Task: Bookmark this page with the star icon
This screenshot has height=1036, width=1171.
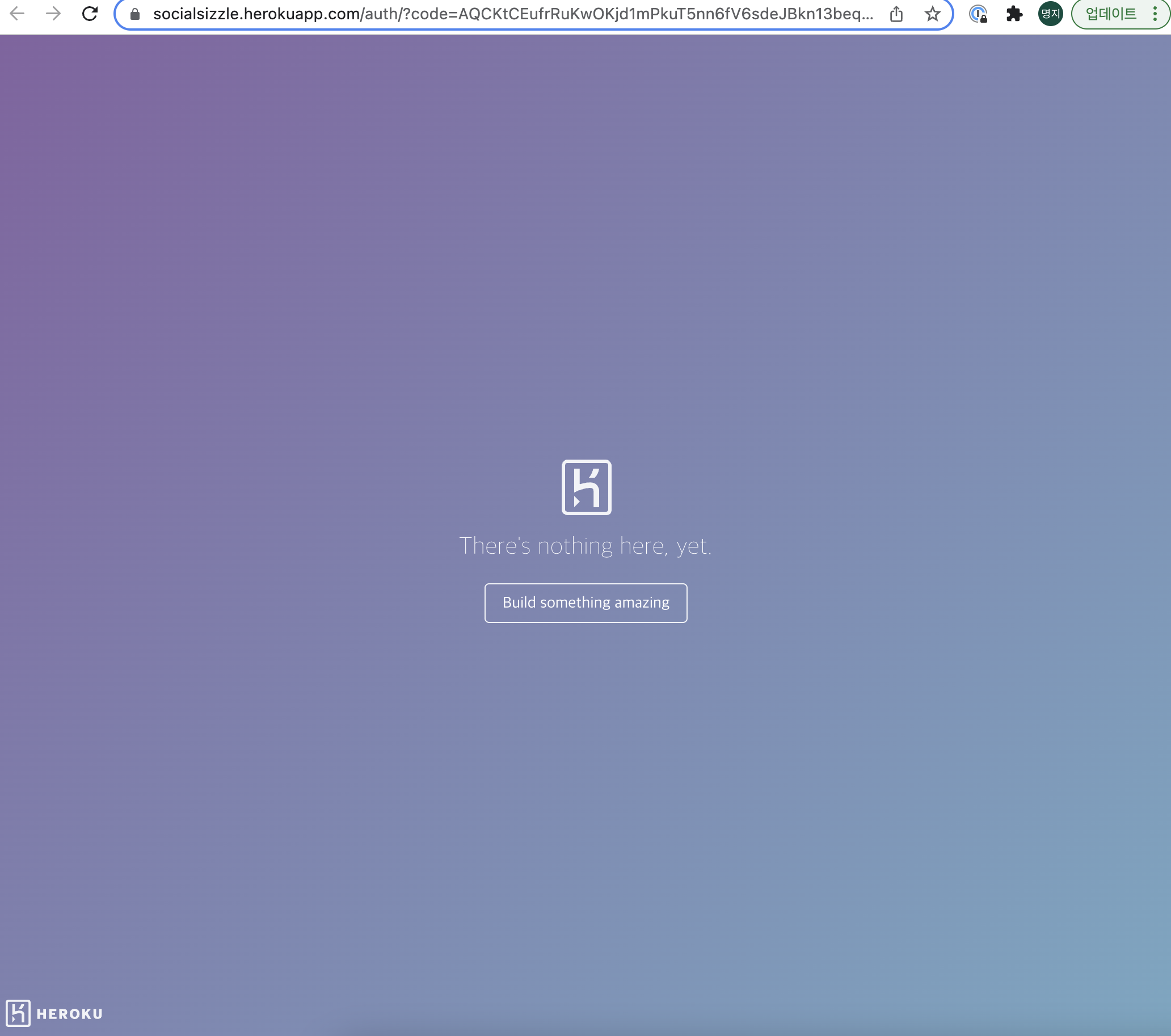Action: pyautogui.click(x=932, y=14)
